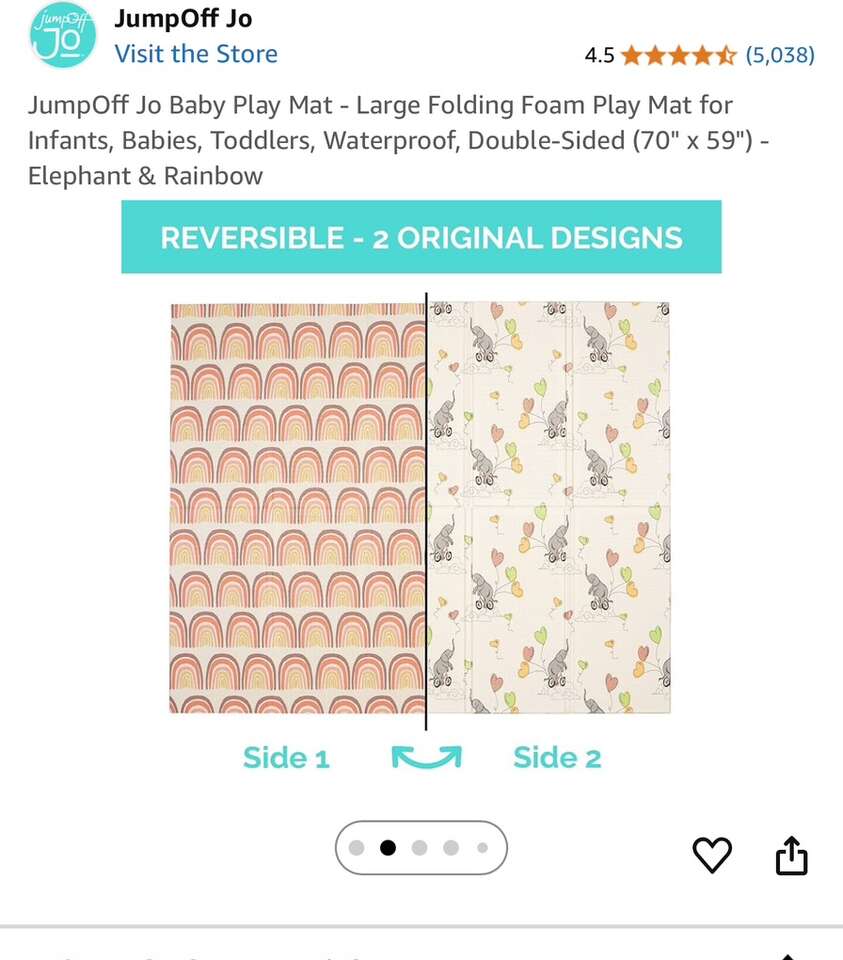Switch to the fourth carousel dot
The height and width of the screenshot is (960, 843).
click(x=451, y=848)
